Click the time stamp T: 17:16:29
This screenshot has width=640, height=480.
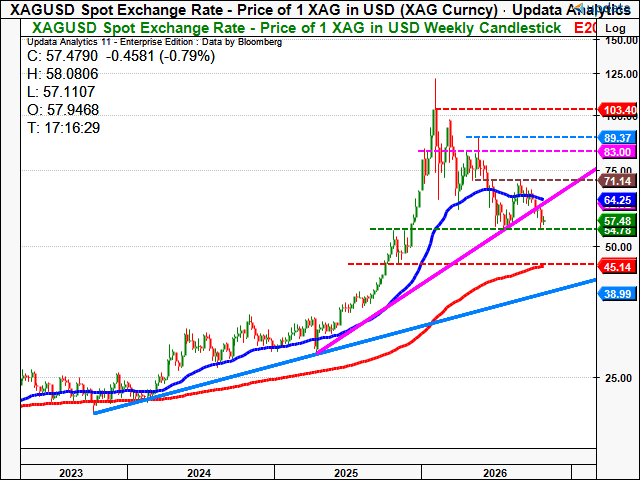tap(63, 128)
